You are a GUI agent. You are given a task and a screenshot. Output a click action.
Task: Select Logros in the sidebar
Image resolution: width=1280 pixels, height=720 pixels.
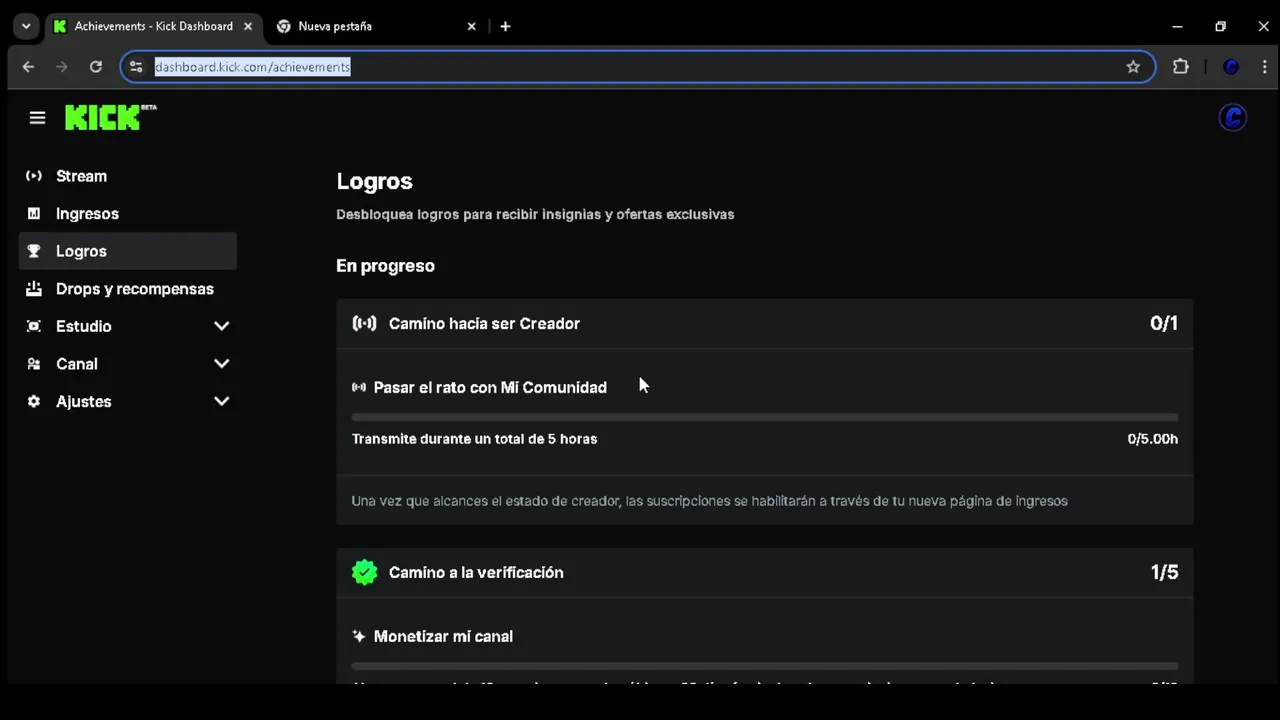coord(128,251)
